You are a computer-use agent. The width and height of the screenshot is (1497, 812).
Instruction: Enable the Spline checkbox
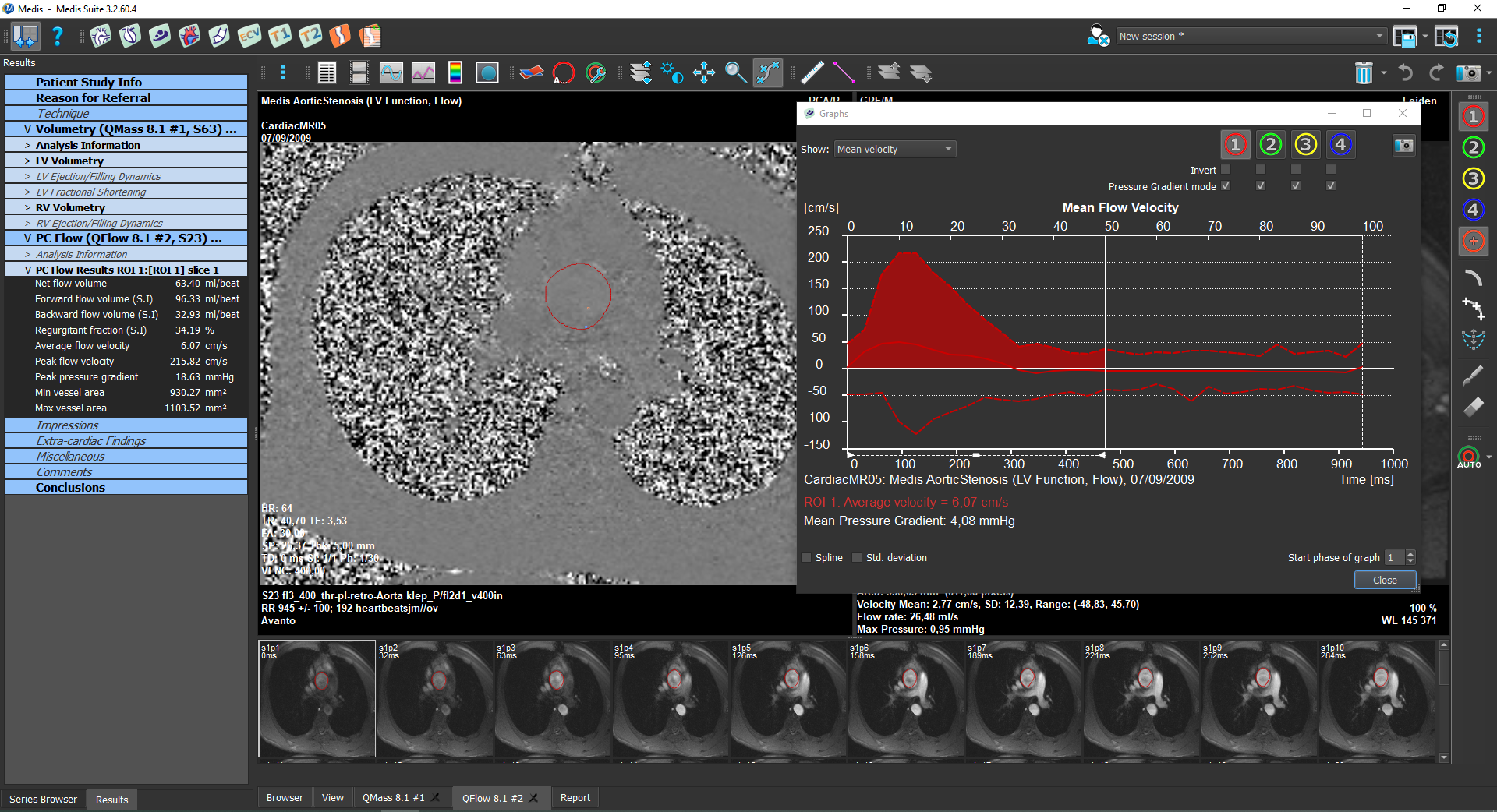pyautogui.click(x=807, y=557)
